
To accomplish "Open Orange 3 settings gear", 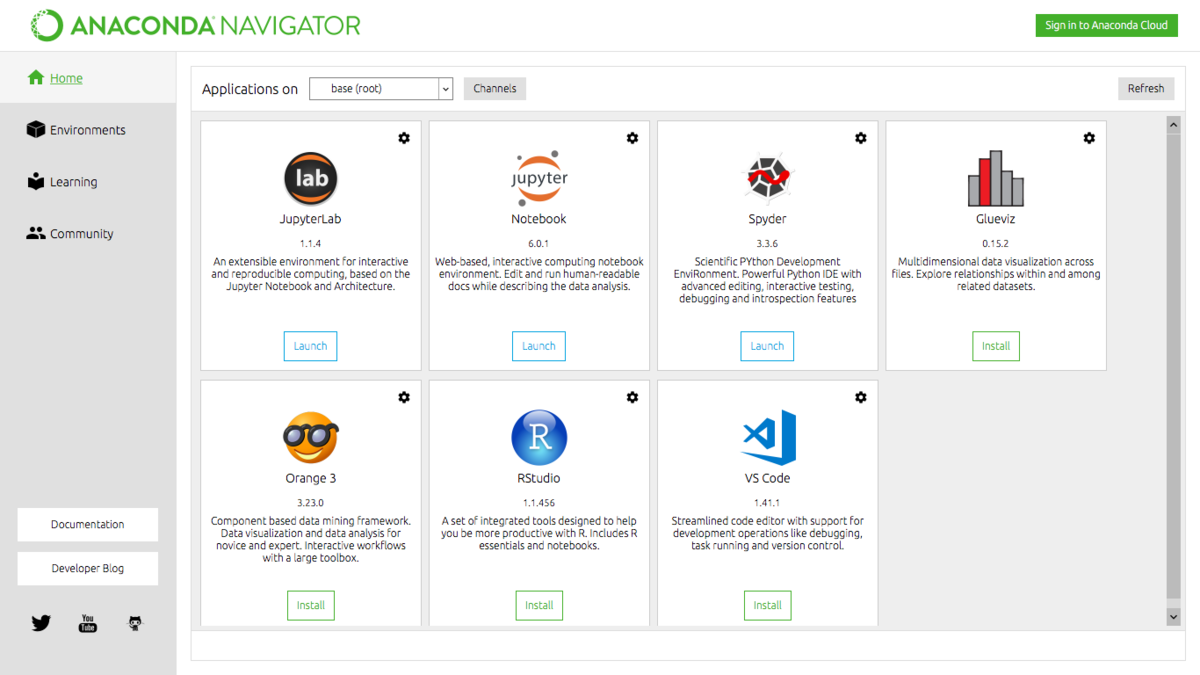I will (404, 397).
